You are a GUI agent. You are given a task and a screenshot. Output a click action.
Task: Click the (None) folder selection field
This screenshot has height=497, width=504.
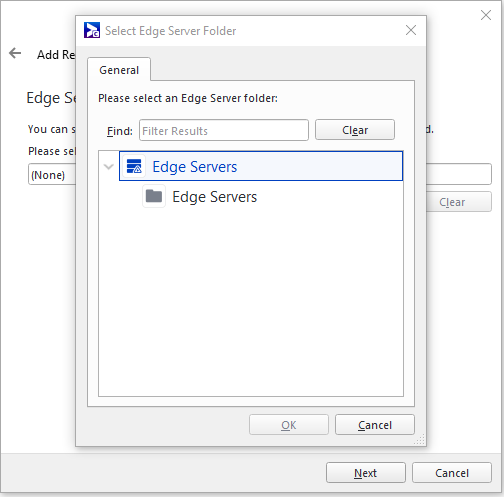(x=52, y=174)
